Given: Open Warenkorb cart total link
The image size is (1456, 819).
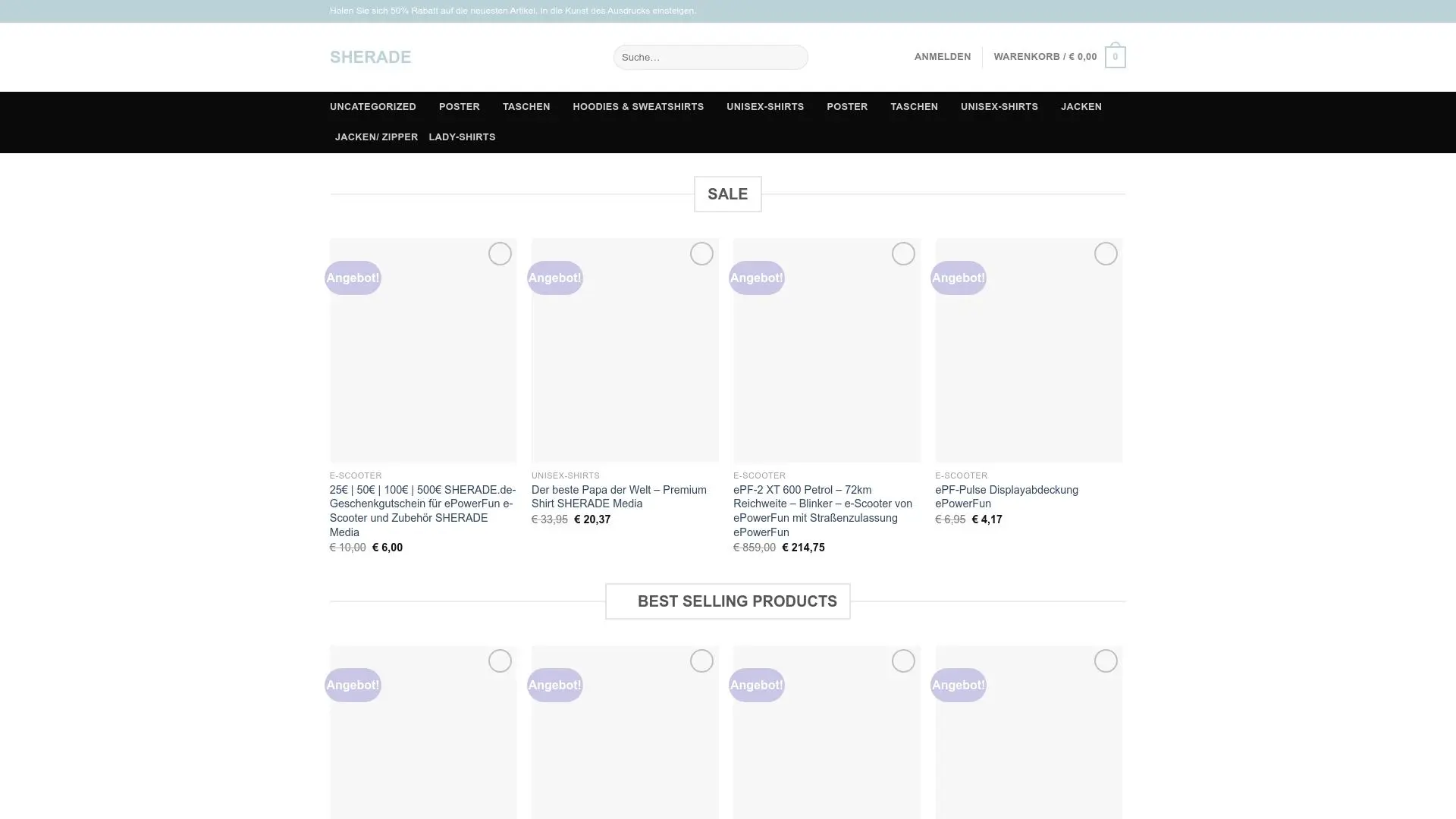Looking at the screenshot, I should tap(1045, 57).
